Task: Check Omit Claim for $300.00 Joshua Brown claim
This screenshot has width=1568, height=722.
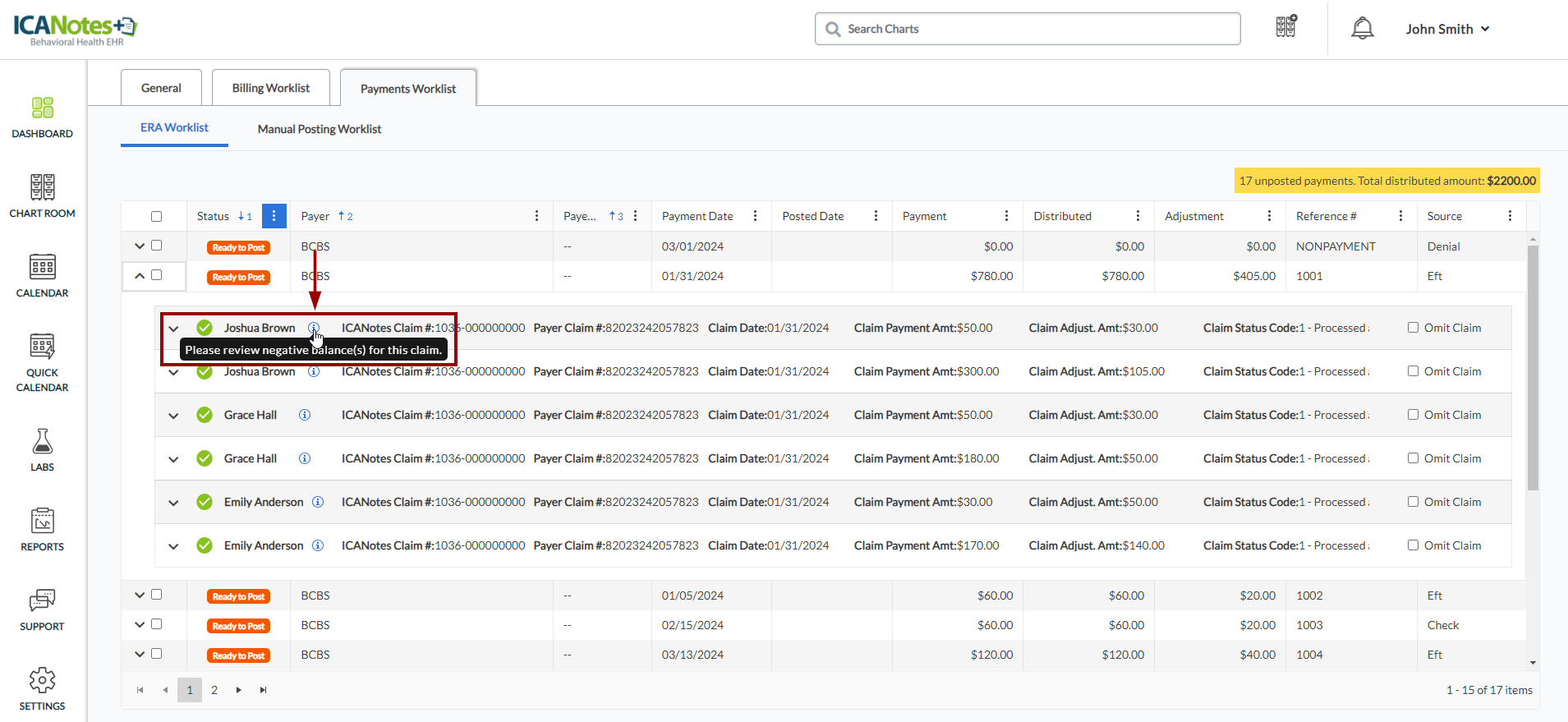Action: coord(1413,371)
